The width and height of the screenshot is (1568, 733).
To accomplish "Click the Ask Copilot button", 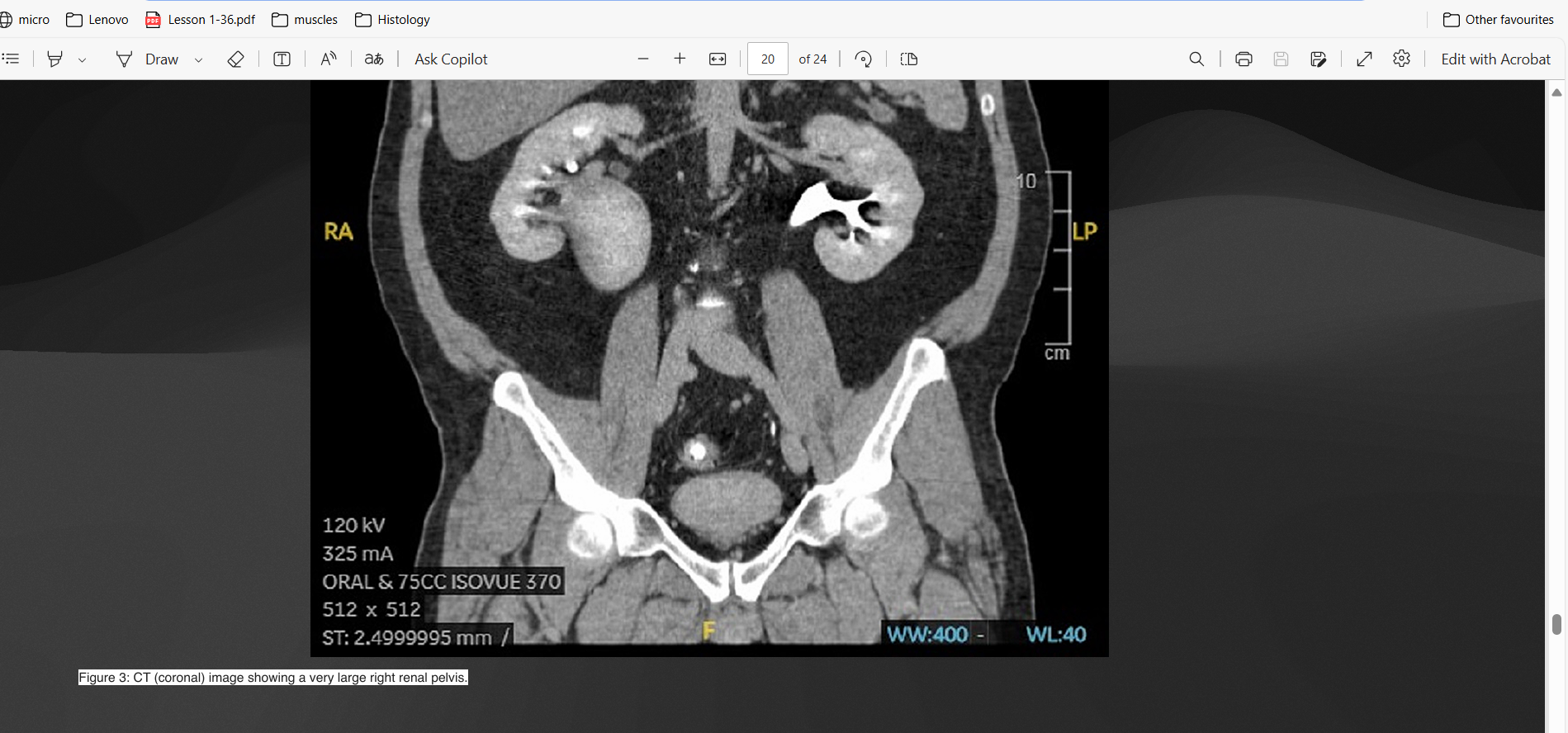I will click(451, 59).
